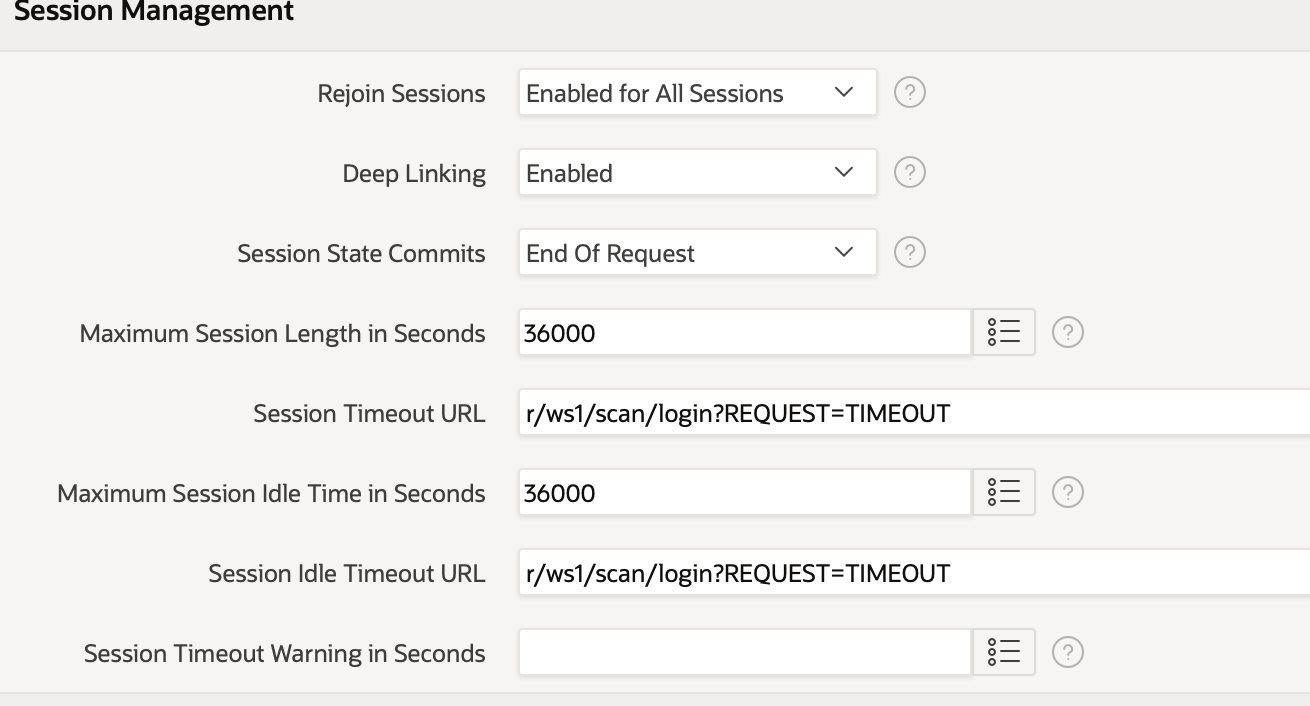Open list of values for Maximum Session Idle Time

(x=1004, y=493)
